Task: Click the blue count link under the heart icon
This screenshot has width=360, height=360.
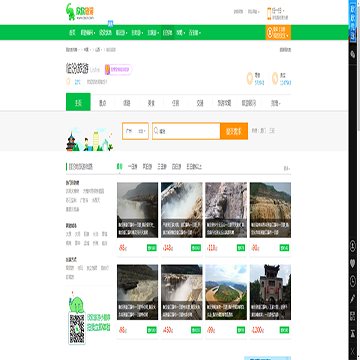Action: coord(259,82)
